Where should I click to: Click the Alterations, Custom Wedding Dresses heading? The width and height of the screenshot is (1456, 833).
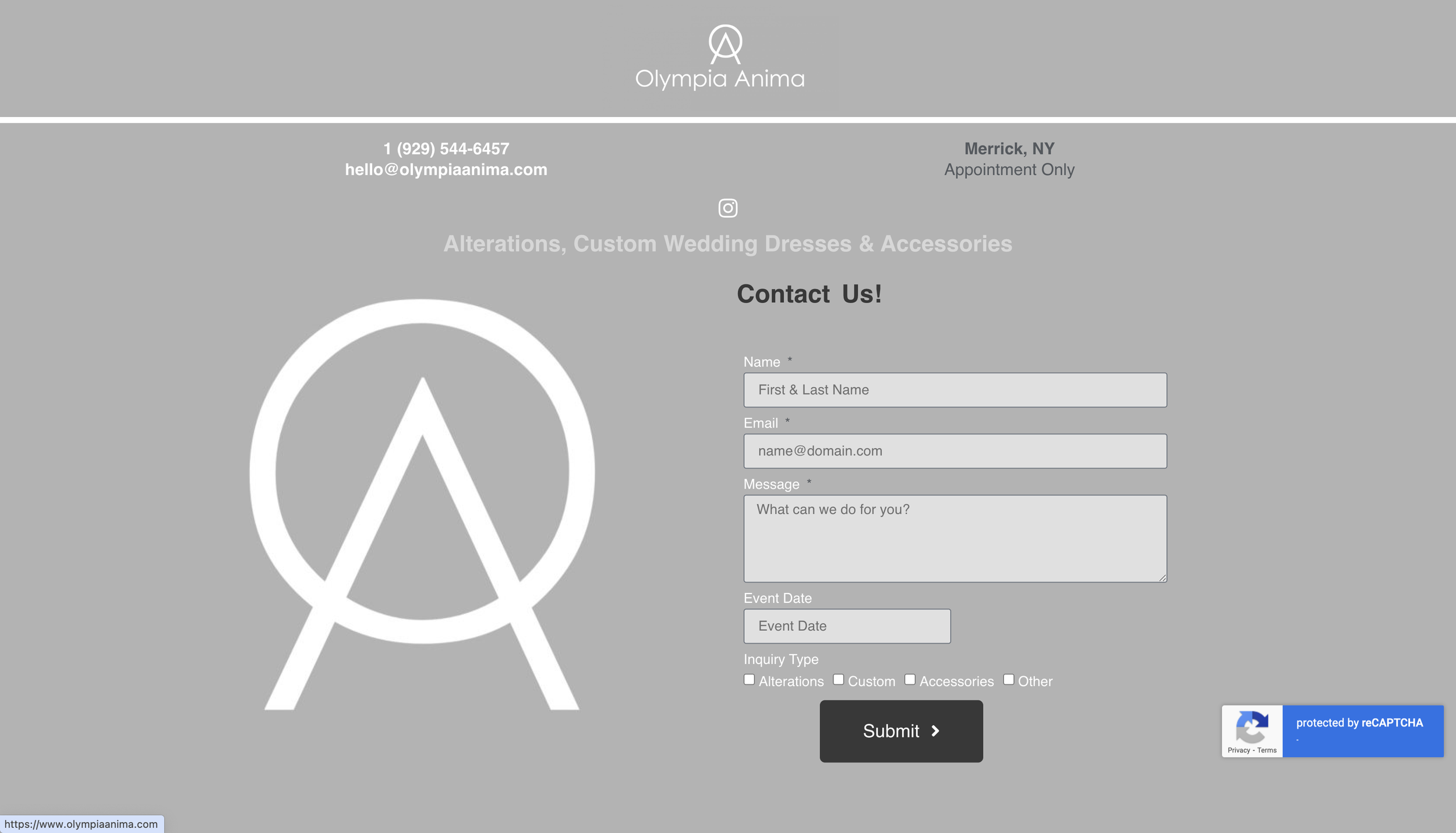pos(727,243)
